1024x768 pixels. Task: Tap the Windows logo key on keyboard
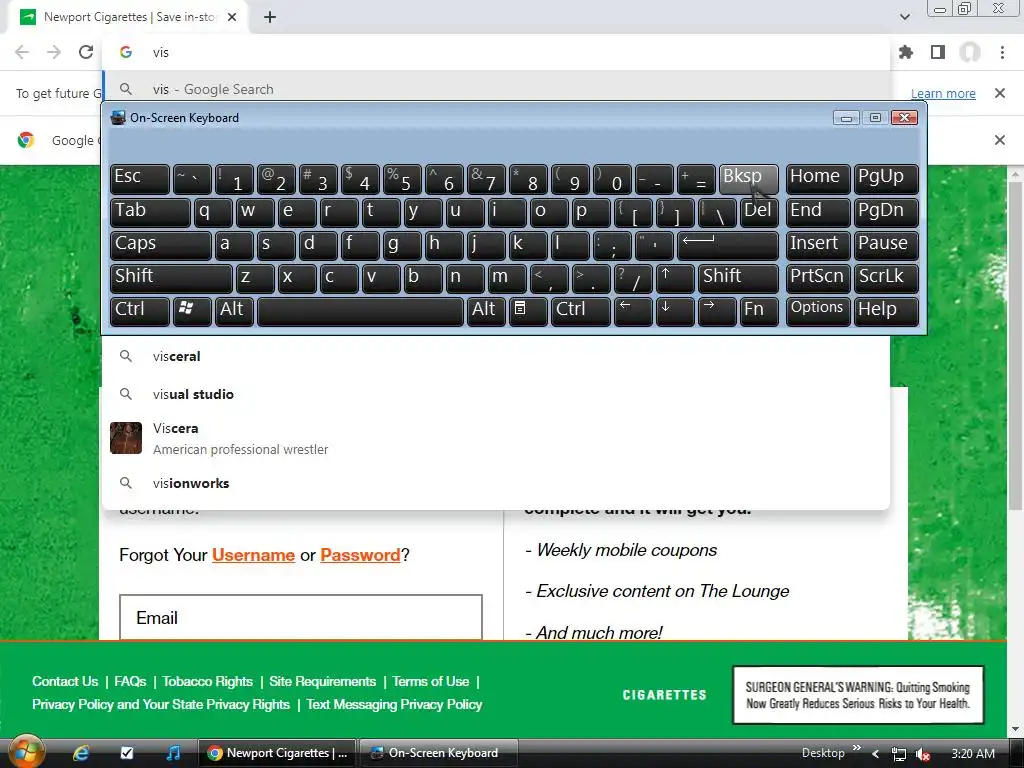(192, 312)
